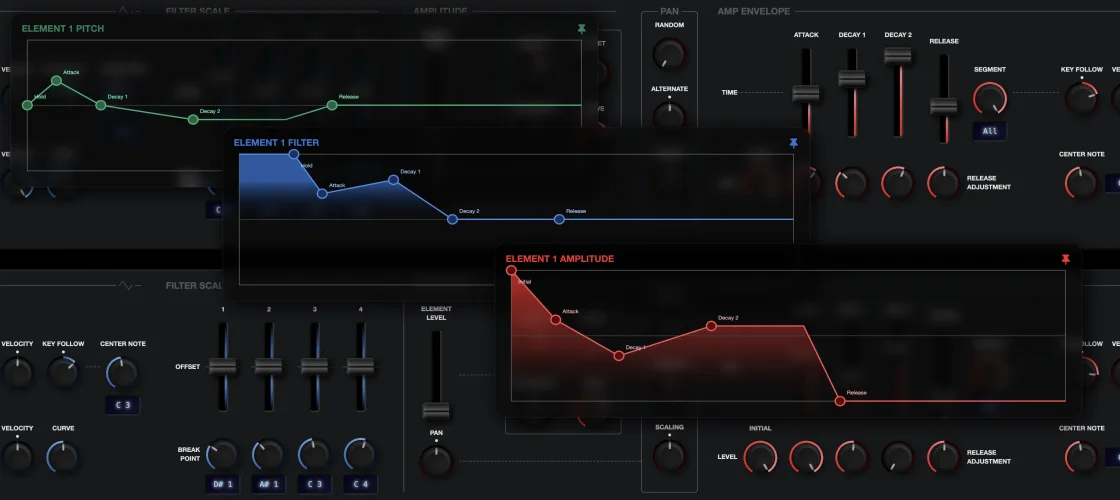Click the Decay 1 node on the filter envelope
This screenshot has height=500, width=1120.
coord(394,180)
